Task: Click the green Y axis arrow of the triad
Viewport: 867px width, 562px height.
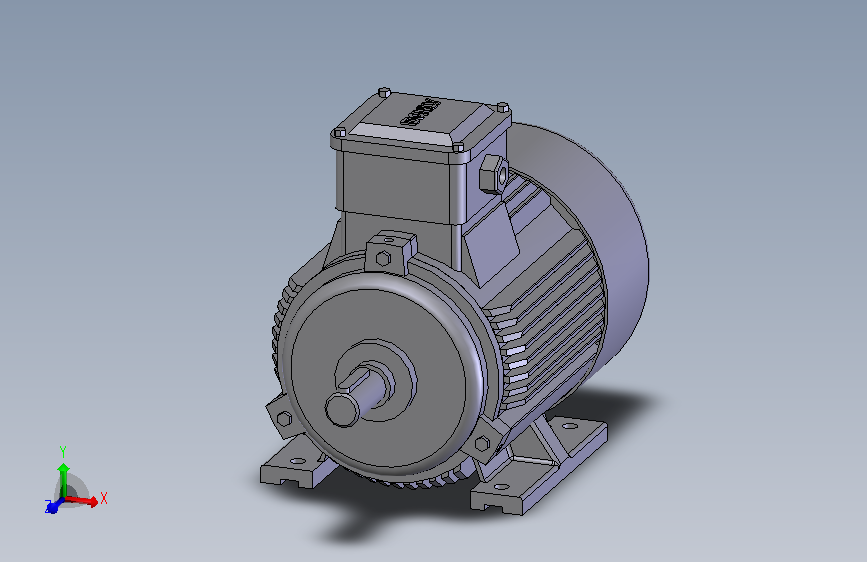Action: (64, 480)
